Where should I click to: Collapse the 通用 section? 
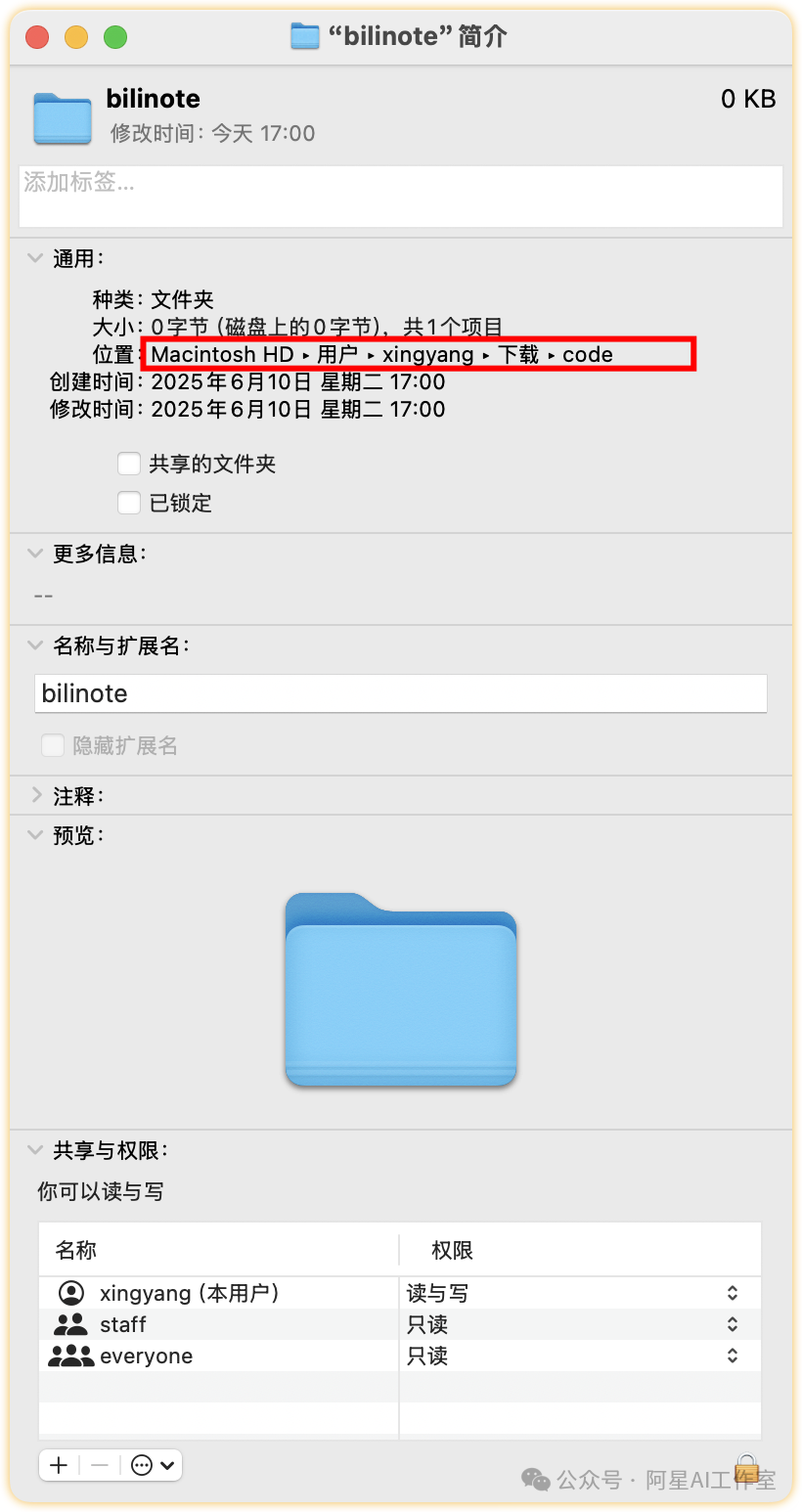[x=35, y=258]
